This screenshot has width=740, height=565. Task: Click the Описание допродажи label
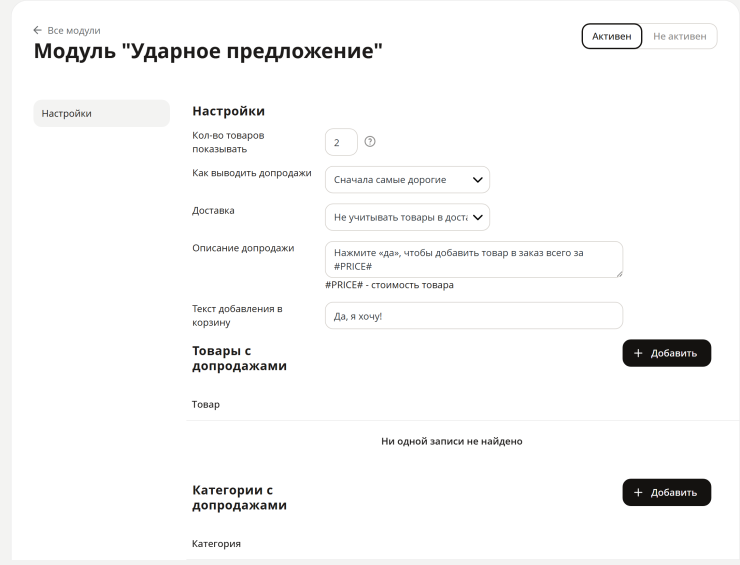click(243, 248)
